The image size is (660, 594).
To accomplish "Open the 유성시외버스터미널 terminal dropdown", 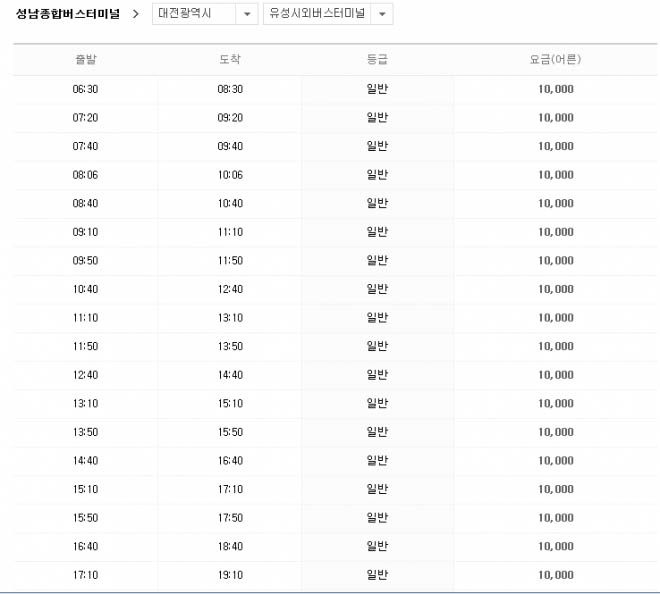I will click(x=328, y=14).
